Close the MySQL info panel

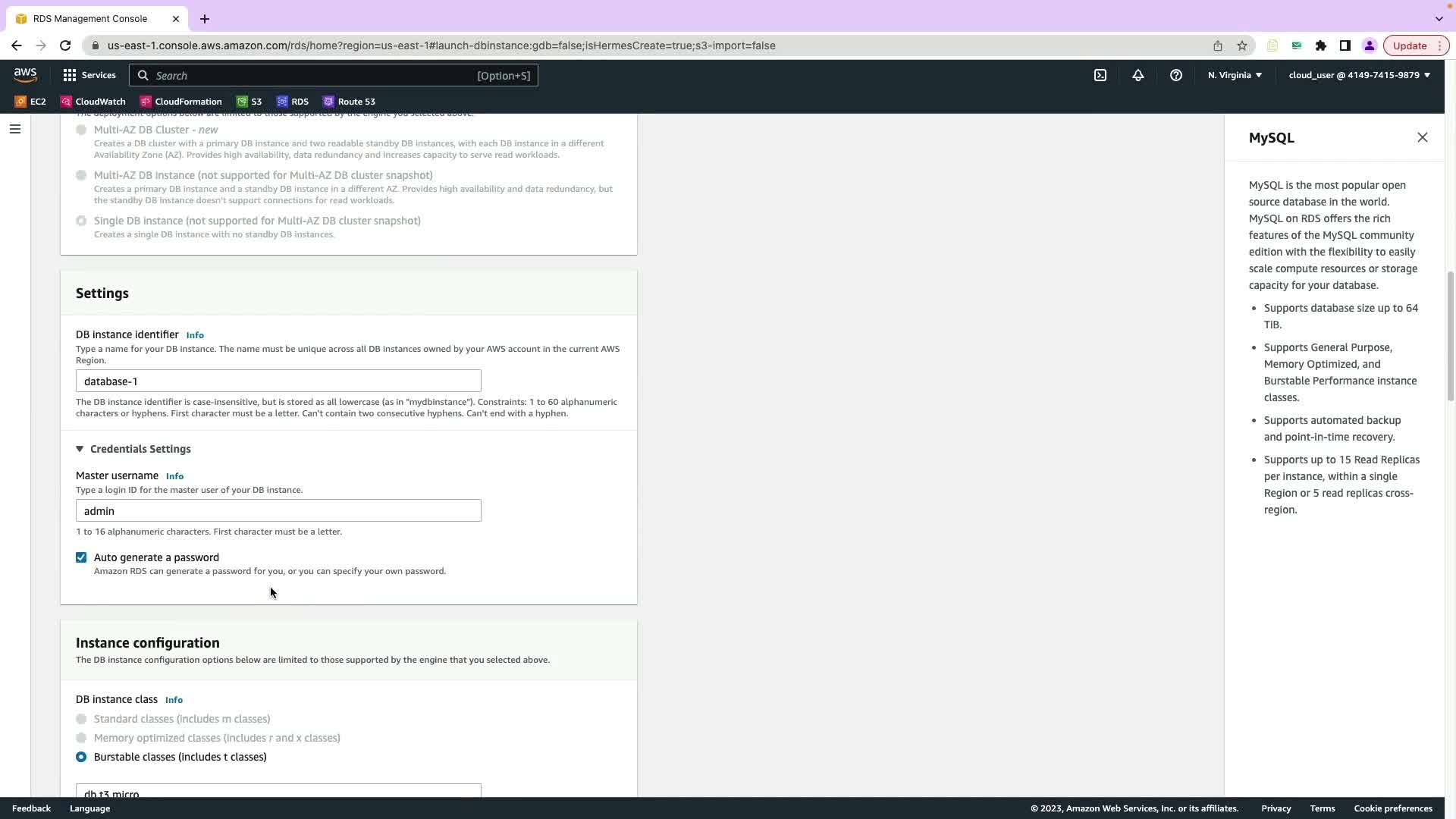(x=1422, y=137)
